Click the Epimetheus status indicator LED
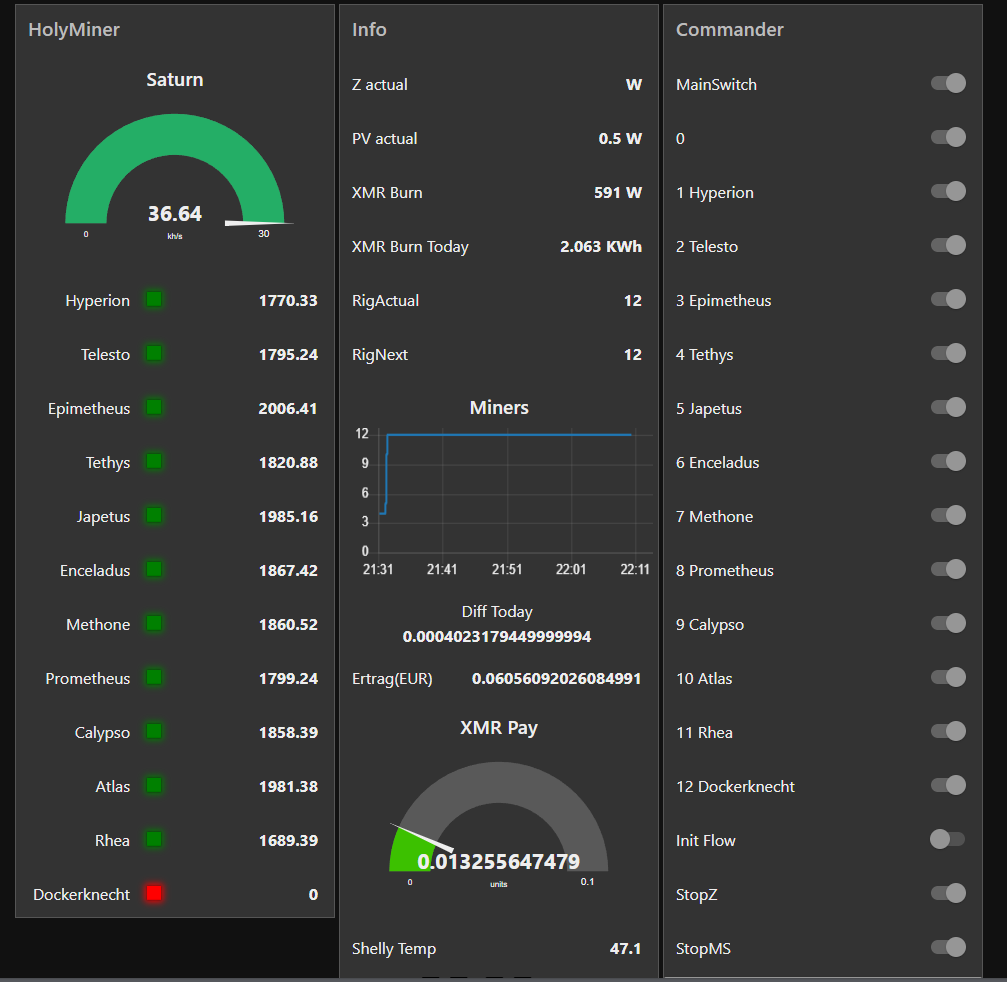The height and width of the screenshot is (982, 1007). [154, 408]
